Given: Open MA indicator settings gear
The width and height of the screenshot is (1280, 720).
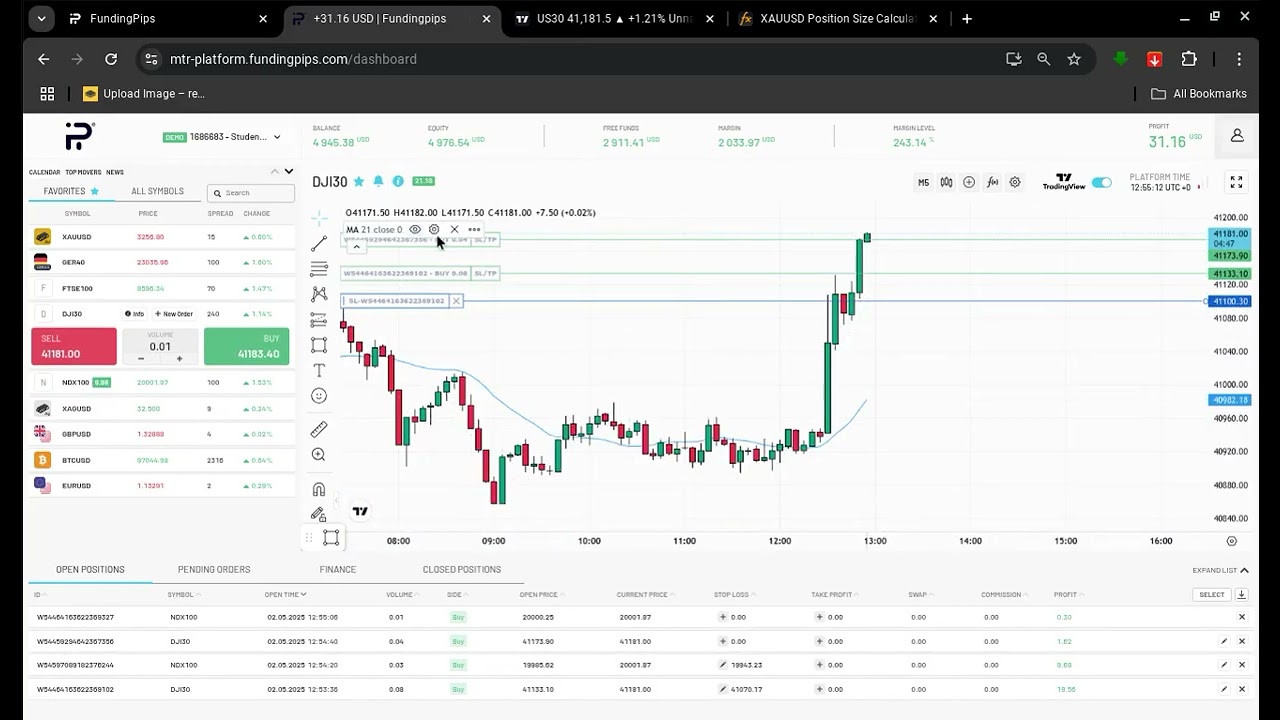Looking at the screenshot, I should click(x=434, y=229).
